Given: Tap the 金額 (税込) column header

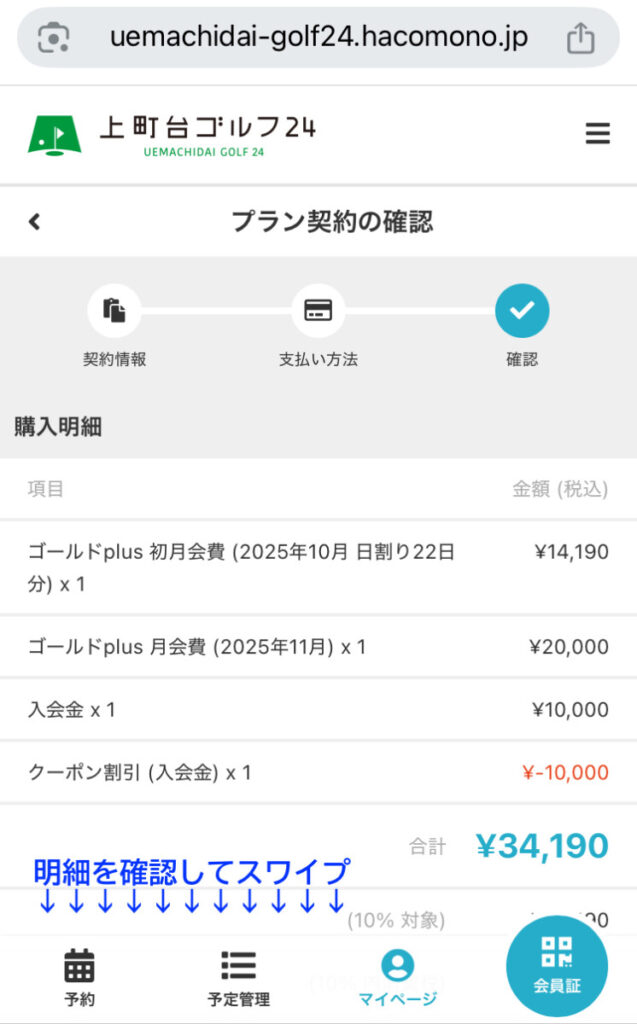Looking at the screenshot, I should click(560, 489).
